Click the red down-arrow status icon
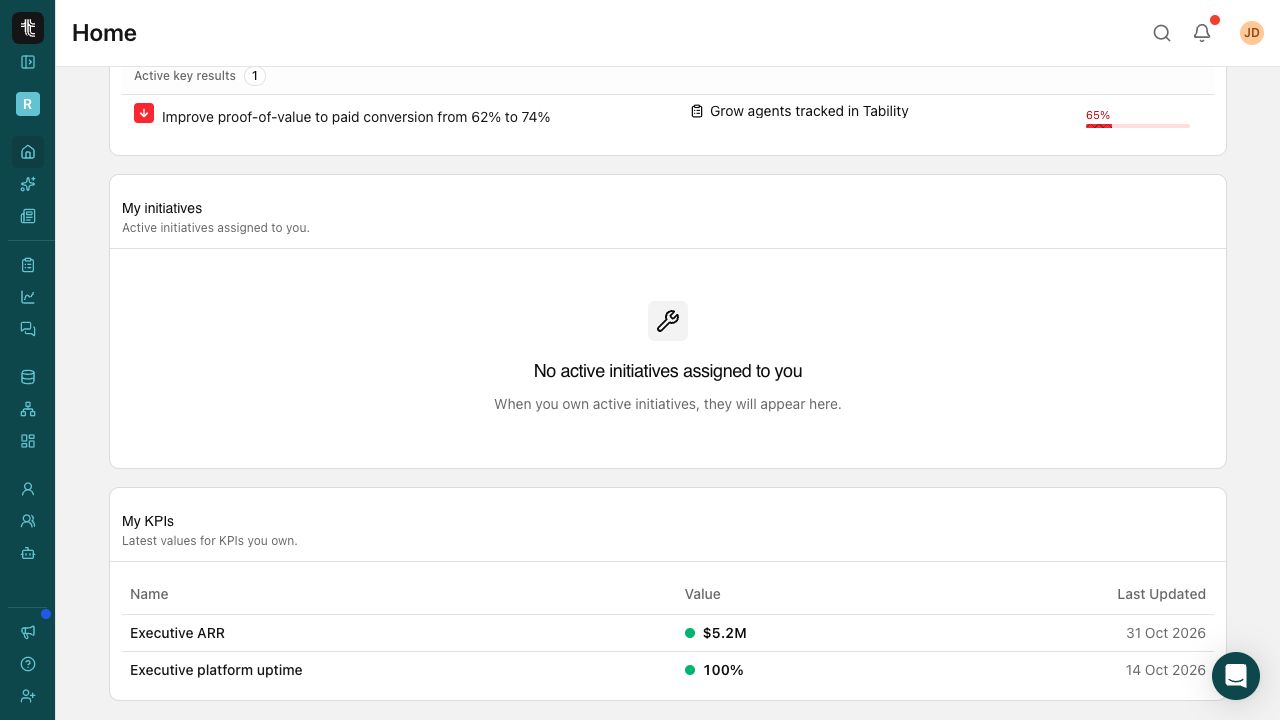This screenshot has width=1280, height=720. click(144, 113)
